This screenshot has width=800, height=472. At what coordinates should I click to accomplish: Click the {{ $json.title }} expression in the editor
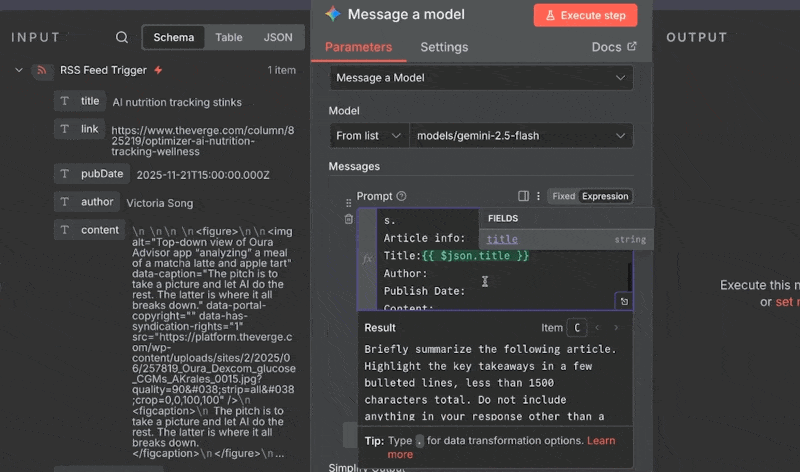[476, 256]
